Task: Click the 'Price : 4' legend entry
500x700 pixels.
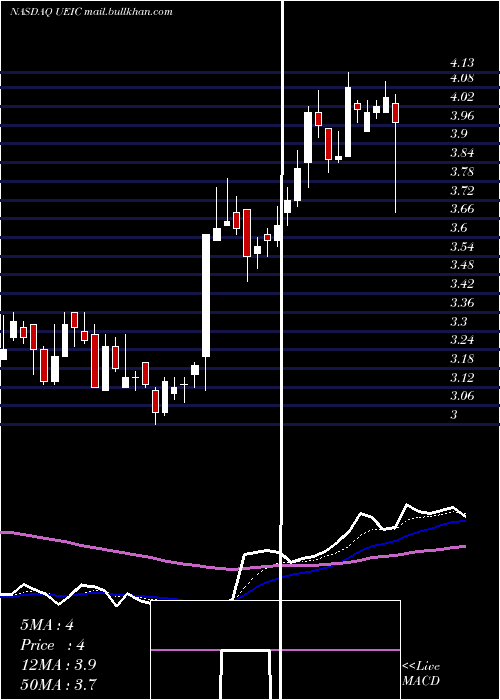Action: point(52,645)
